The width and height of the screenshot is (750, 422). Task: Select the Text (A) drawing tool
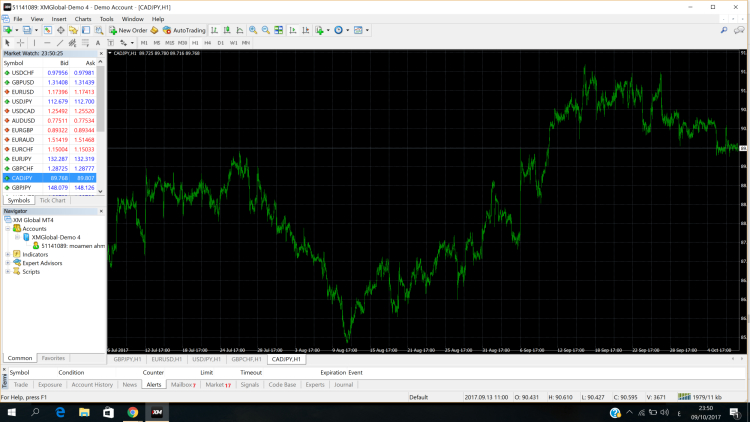click(98, 43)
